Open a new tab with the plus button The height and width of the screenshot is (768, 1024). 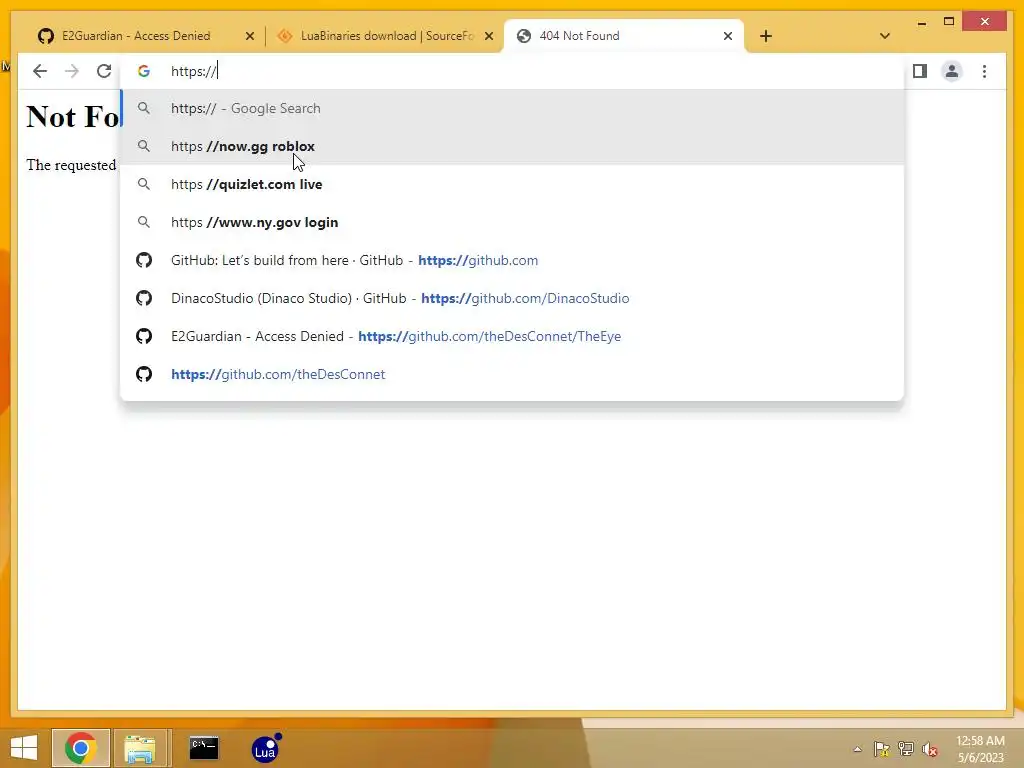tap(766, 36)
